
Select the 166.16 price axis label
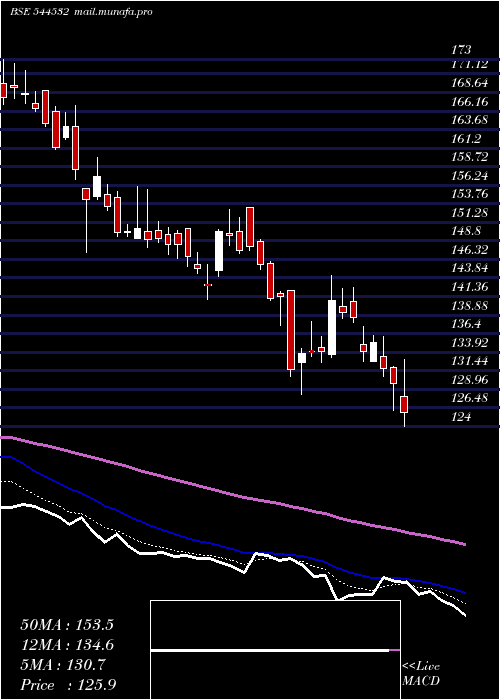point(469,102)
